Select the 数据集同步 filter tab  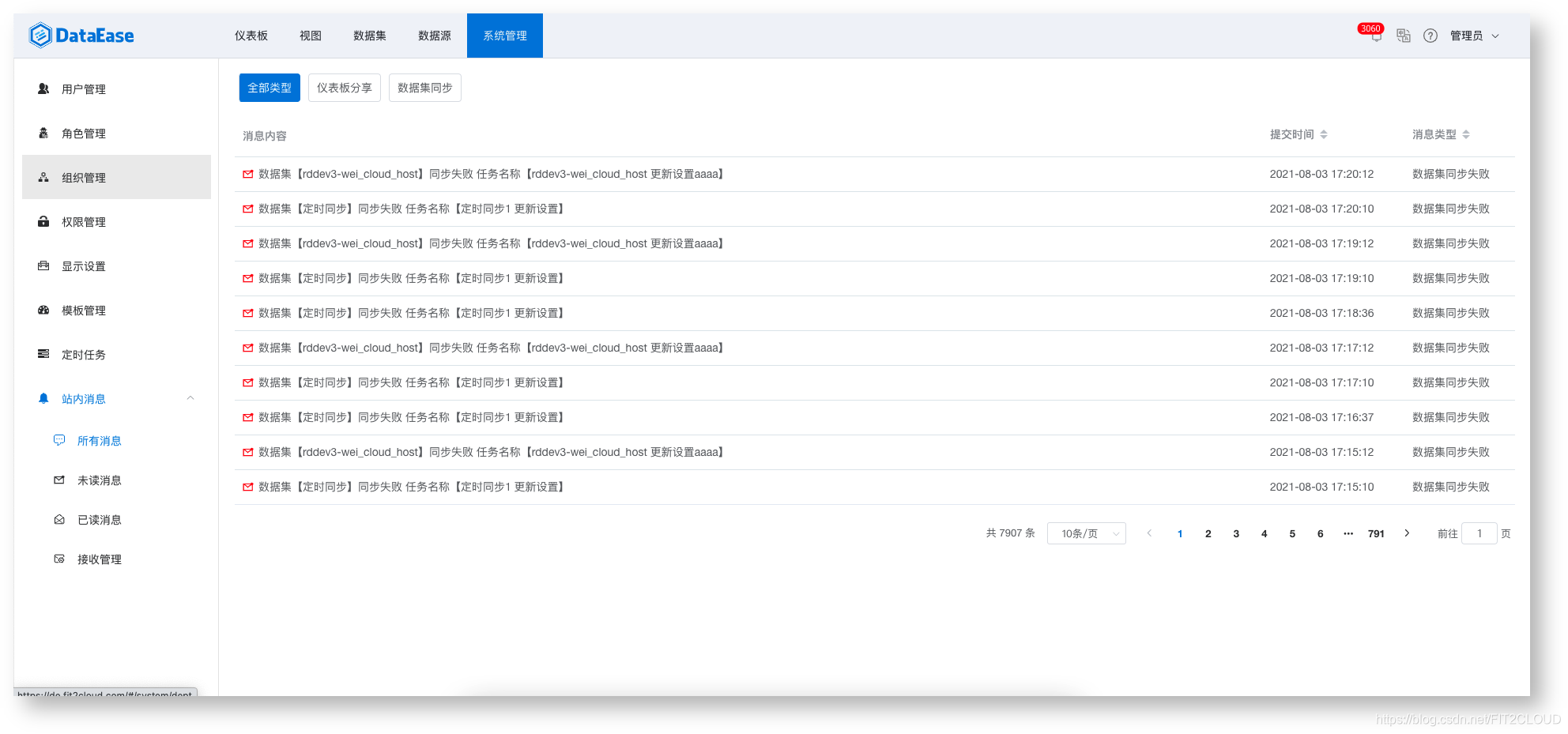point(425,88)
